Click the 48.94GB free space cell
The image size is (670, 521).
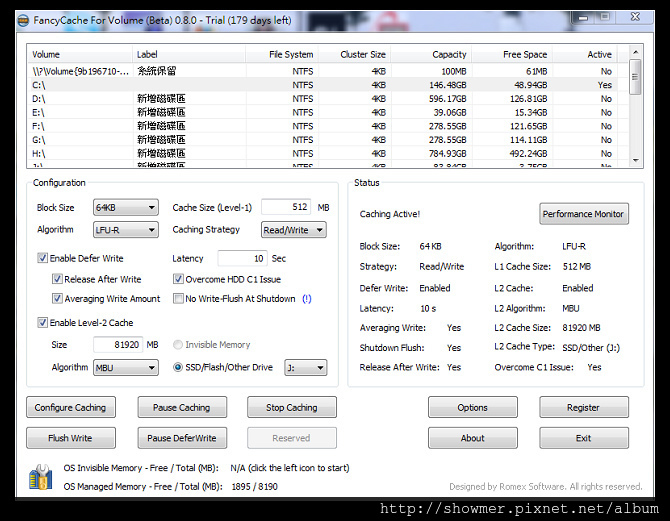pyautogui.click(x=531, y=85)
